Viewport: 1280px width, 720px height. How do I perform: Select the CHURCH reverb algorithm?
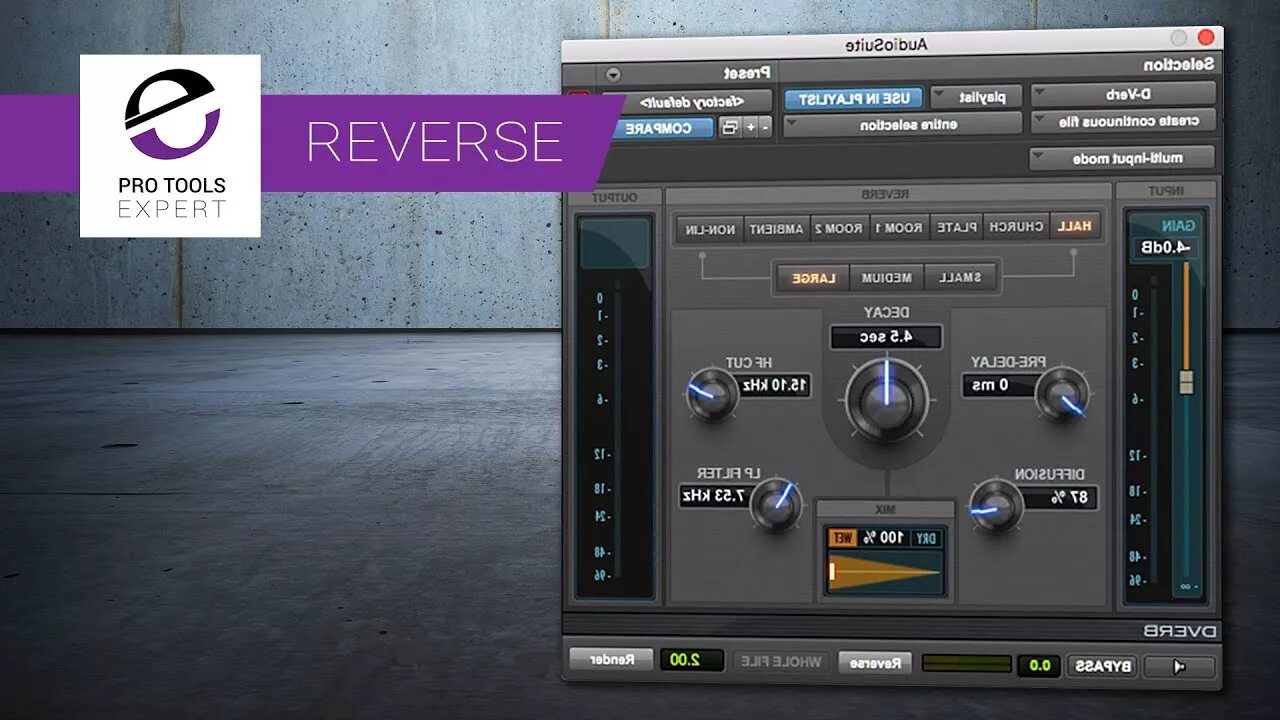1016,227
